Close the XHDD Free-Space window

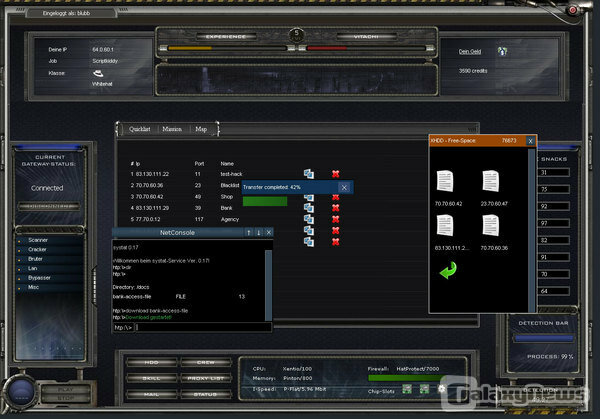(530, 141)
